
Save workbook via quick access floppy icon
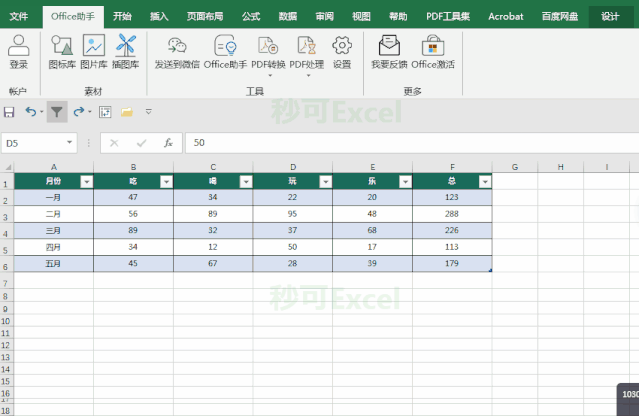click(9, 112)
